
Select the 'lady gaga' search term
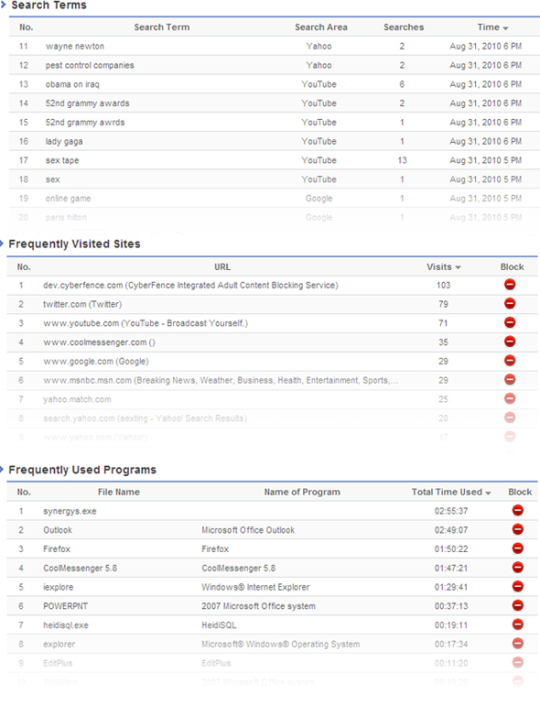64,141
